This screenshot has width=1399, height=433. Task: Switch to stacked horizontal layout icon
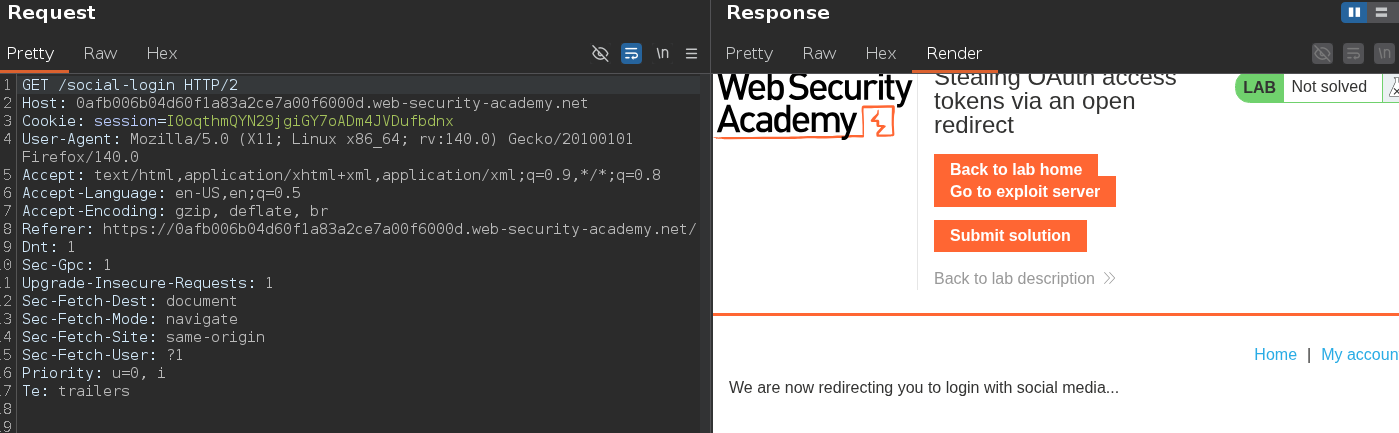pos(1381,12)
